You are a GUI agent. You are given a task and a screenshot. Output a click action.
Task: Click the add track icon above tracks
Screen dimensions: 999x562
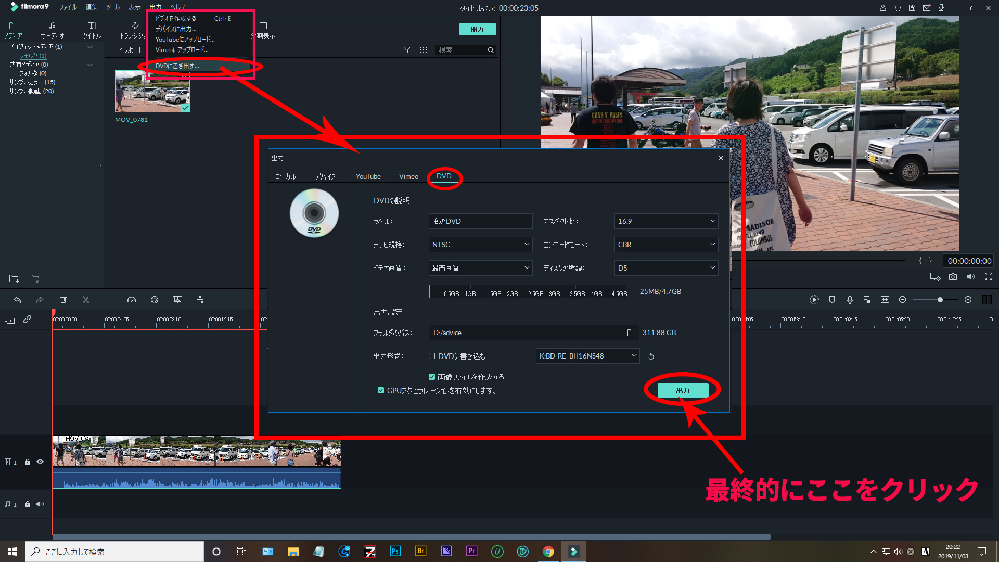tap(10, 320)
